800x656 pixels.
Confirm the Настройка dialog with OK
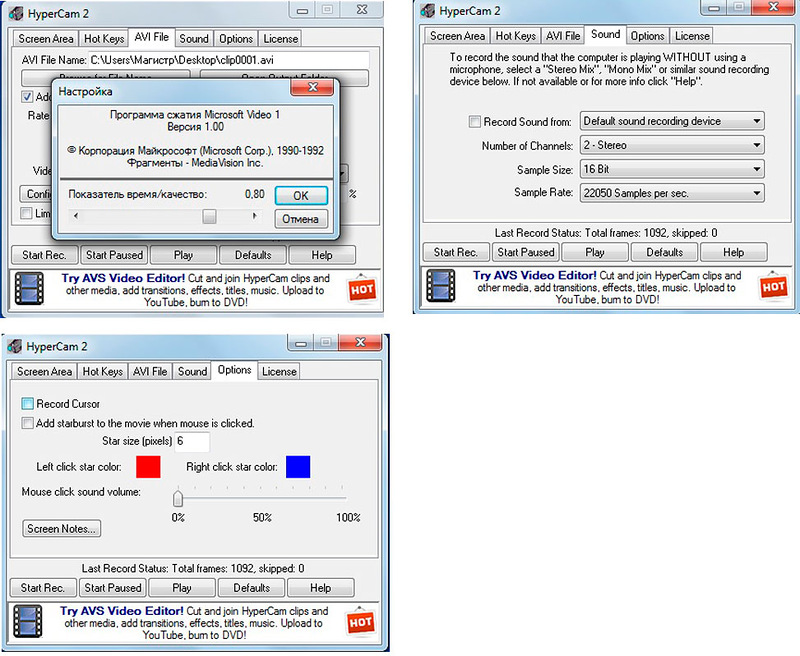pos(301,195)
